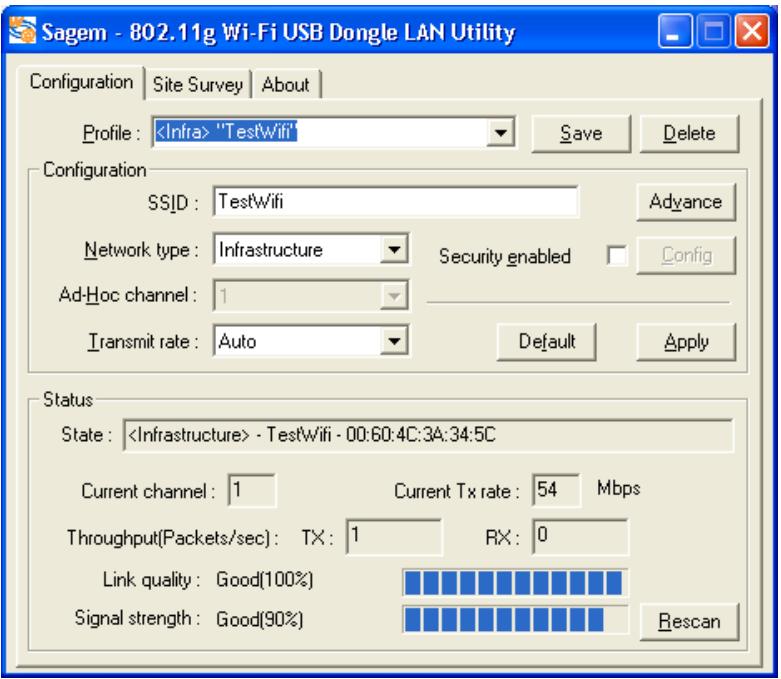Click the Sagem application icon in title bar
This screenshot has width=781, height=679.
pyautogui.click(x=23, y=31)
